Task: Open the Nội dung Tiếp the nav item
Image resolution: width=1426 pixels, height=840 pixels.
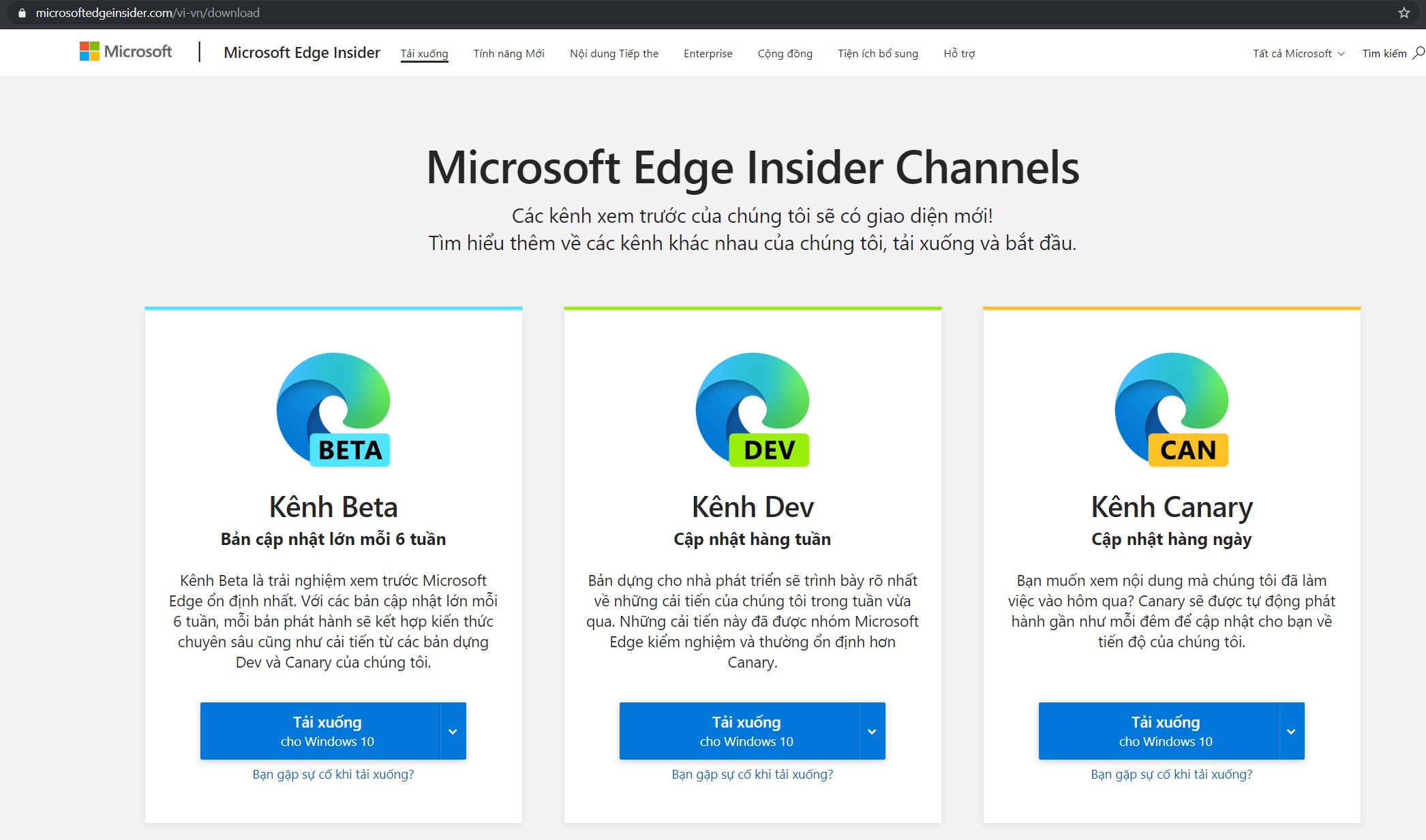Action: coord(614,53)
